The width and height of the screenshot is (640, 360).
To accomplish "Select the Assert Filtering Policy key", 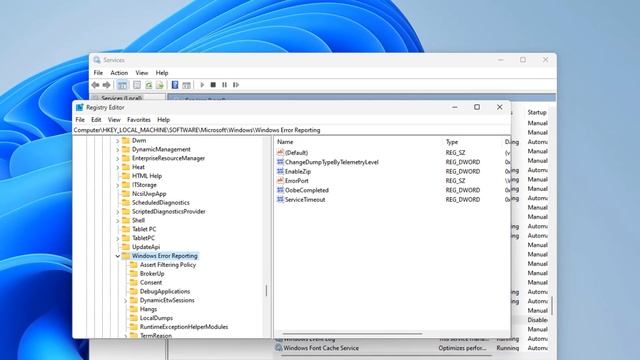I will [x=168, y=264].
